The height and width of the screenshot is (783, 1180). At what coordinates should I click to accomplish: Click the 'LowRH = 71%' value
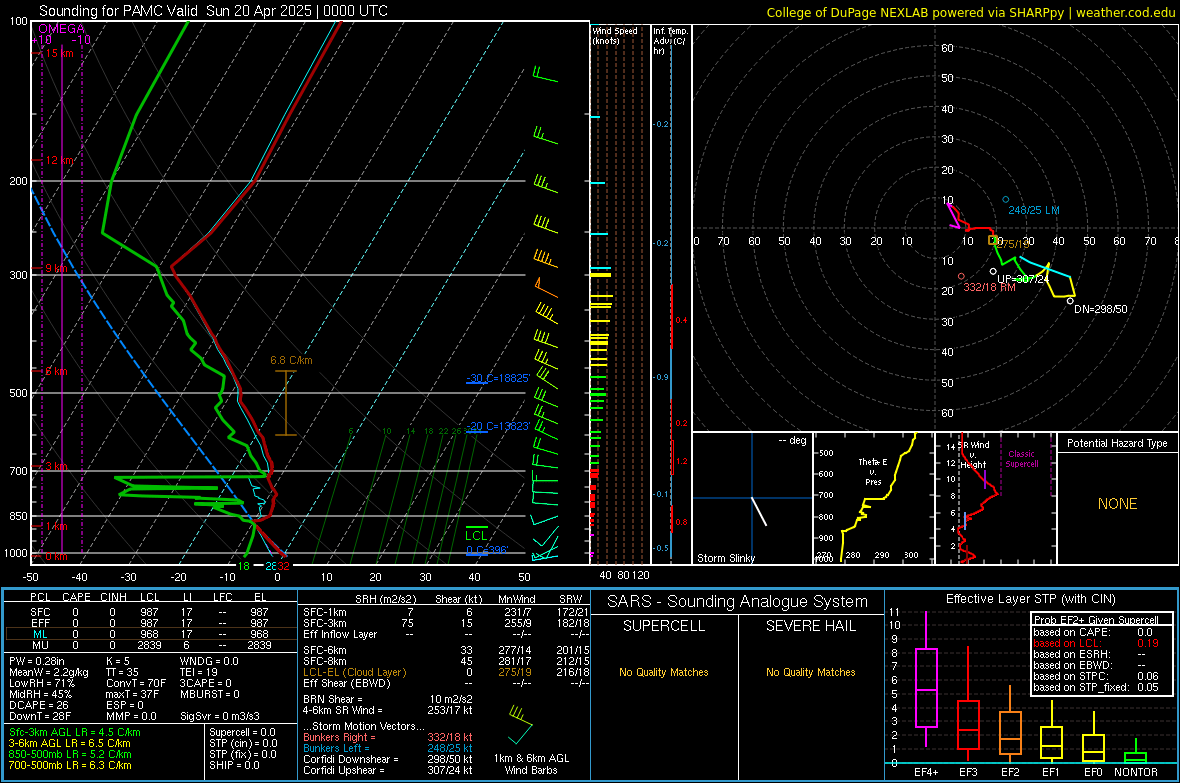[41, 684]
